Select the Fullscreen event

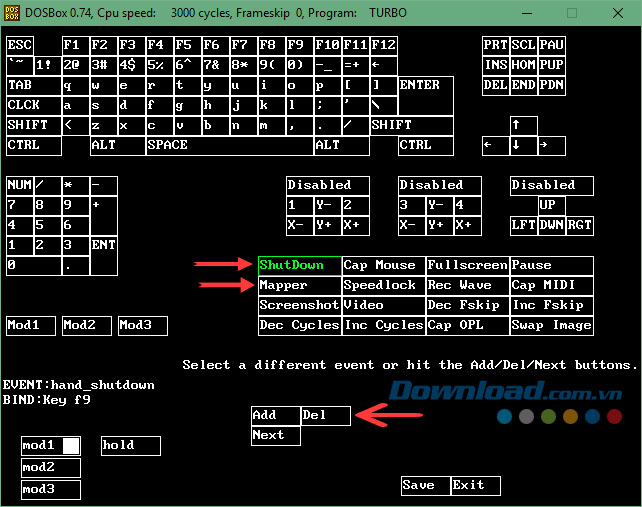click(x=468, y=266)
